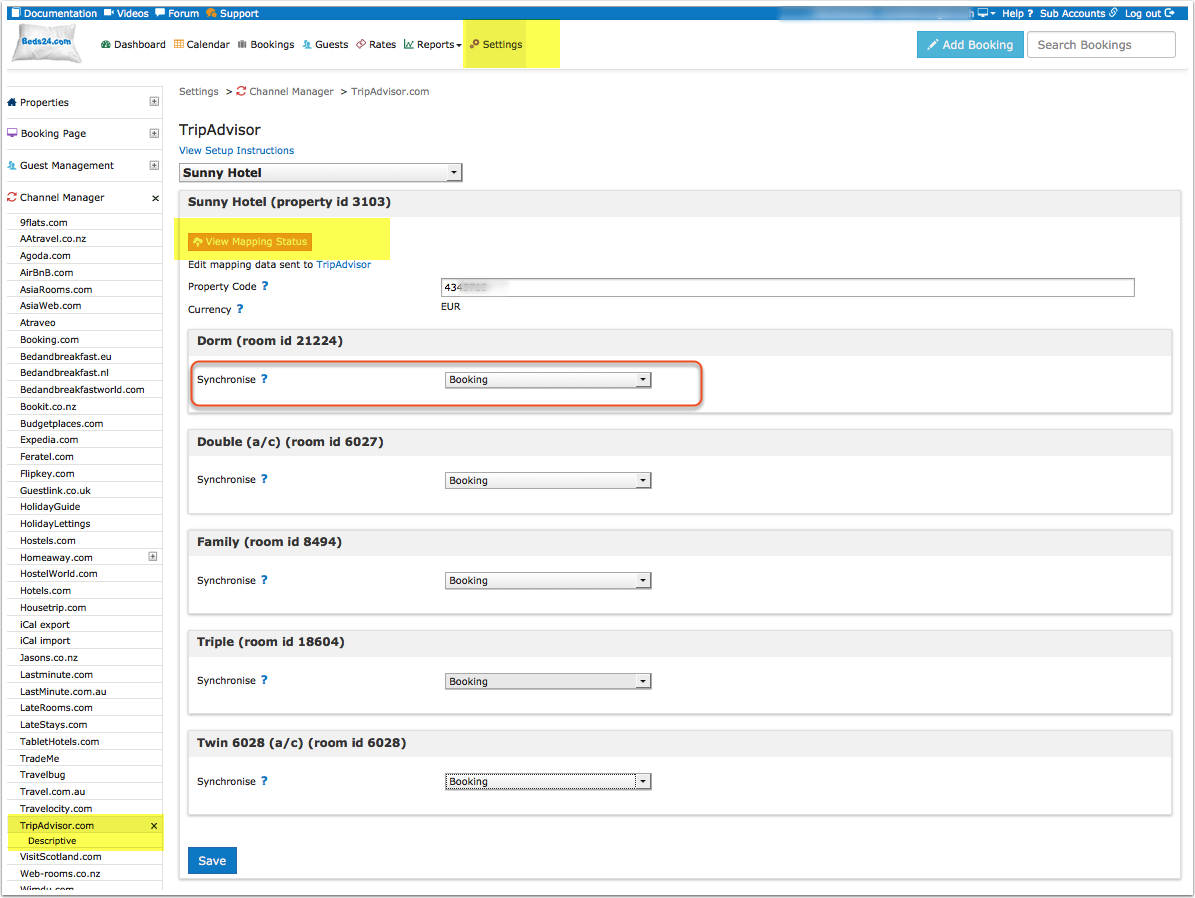Open the Sunny Hotel property dropdown
The width and height of the screenshot is (1195, 898).
(321, 173)
